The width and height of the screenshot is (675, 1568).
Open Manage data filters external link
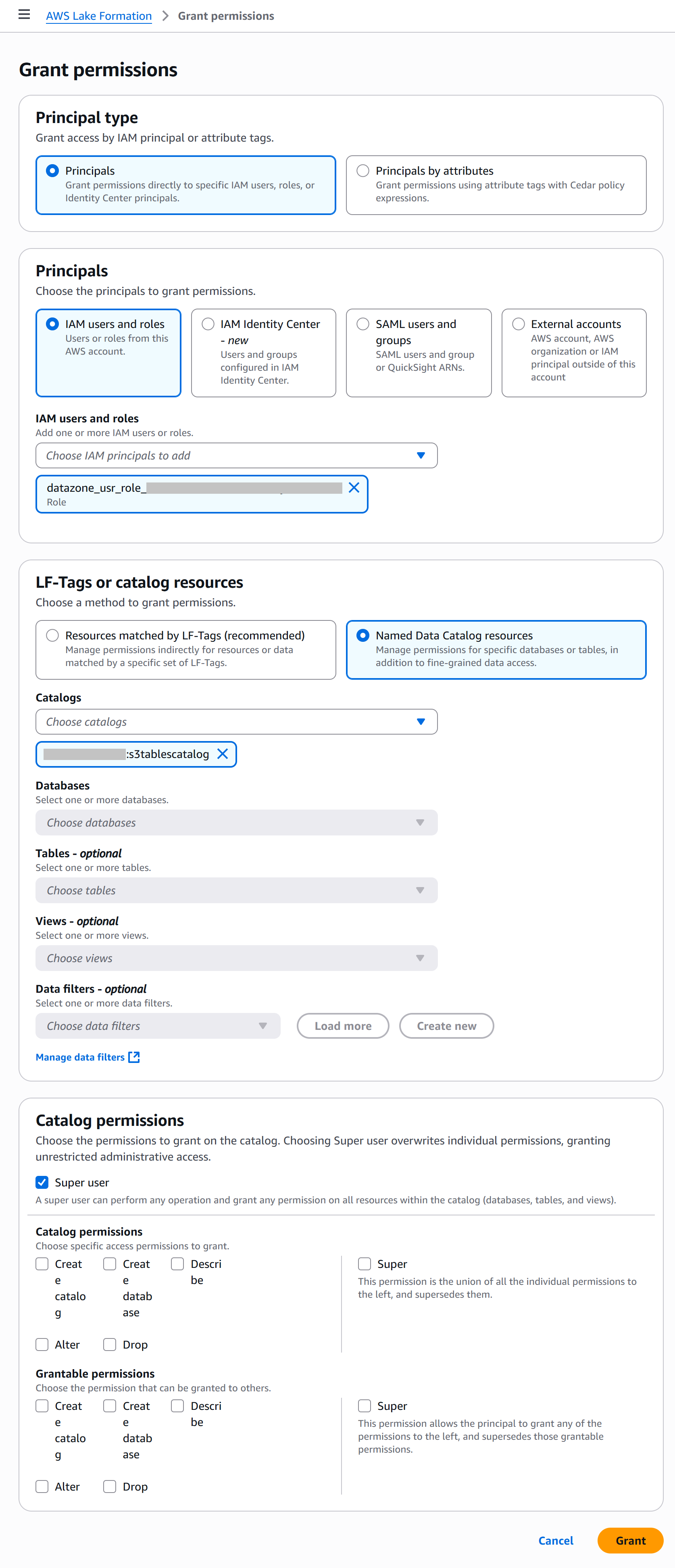coord(87,1057)
